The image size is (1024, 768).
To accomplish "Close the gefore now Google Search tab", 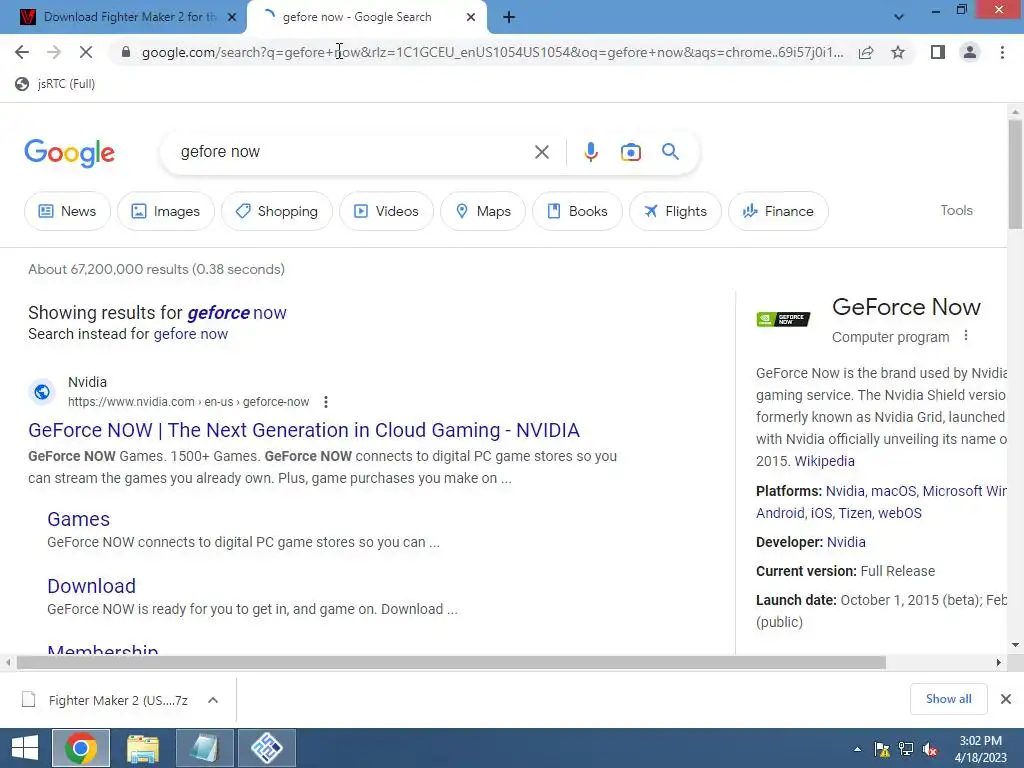I will (x=471, y=18).
